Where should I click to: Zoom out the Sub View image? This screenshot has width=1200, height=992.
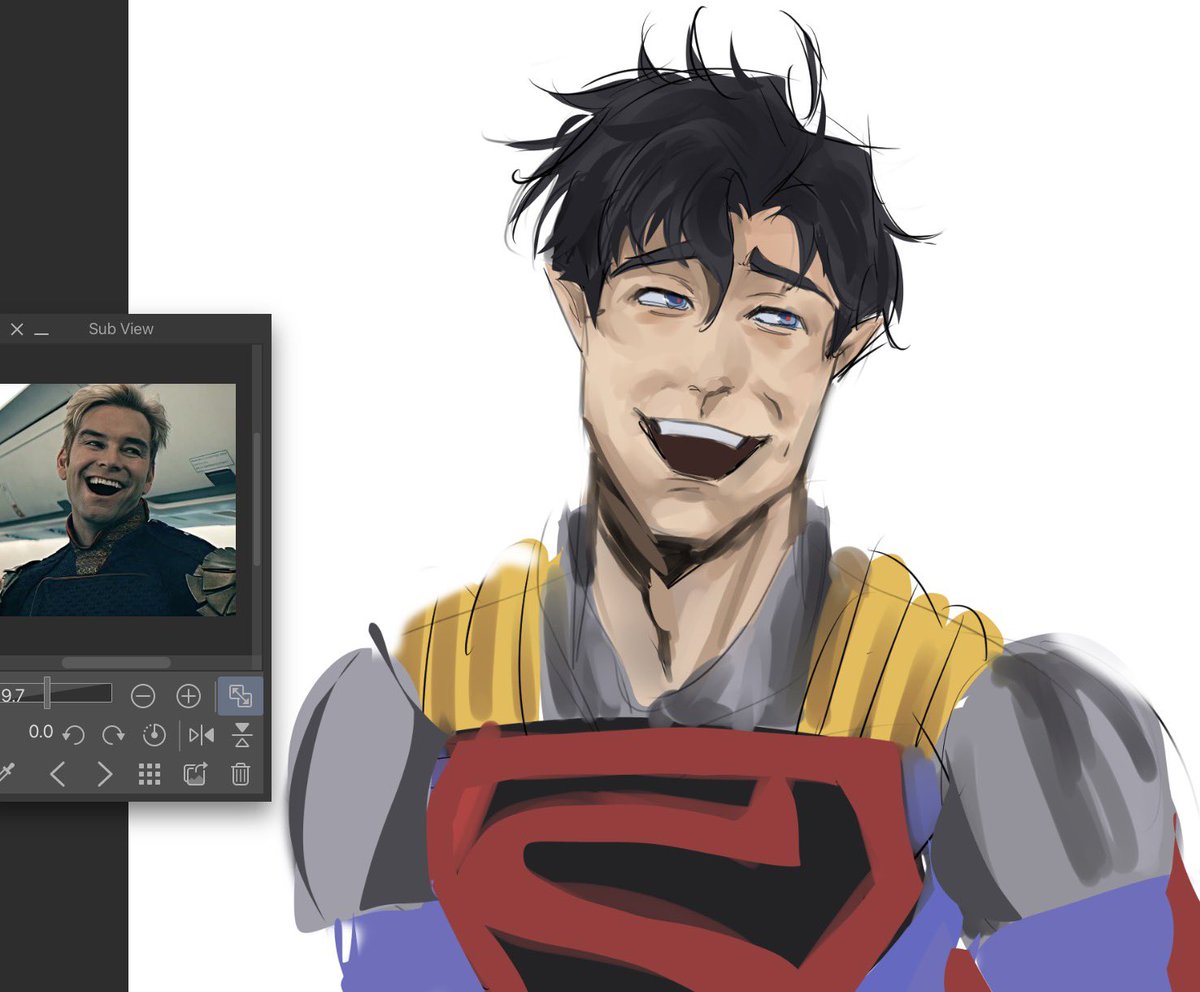143,695
